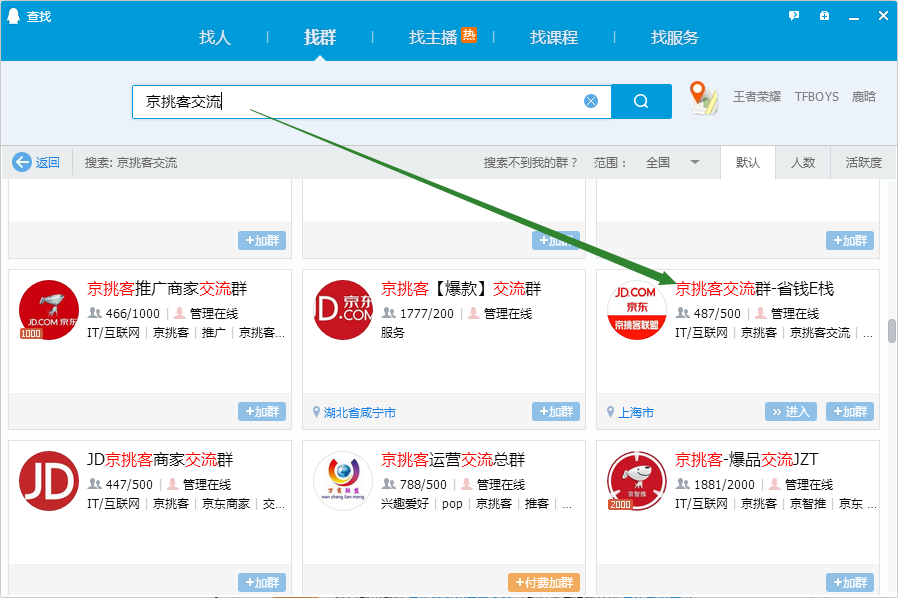This screenshot has width=898, height=598.
Task: Open group 京挑客交流群-省钱E栈 title
Action: pyautogui.click(x=755, y=289)
